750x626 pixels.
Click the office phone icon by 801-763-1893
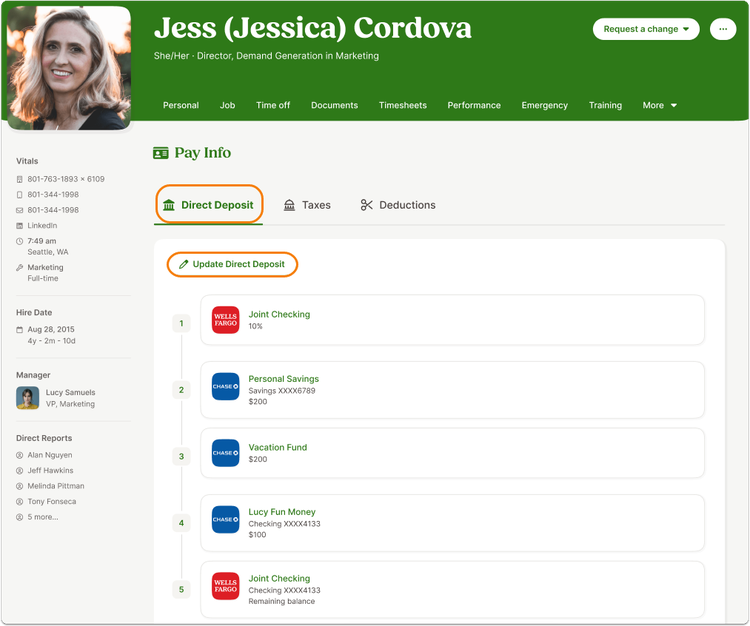pyautogui.click(x=20, y=179)
